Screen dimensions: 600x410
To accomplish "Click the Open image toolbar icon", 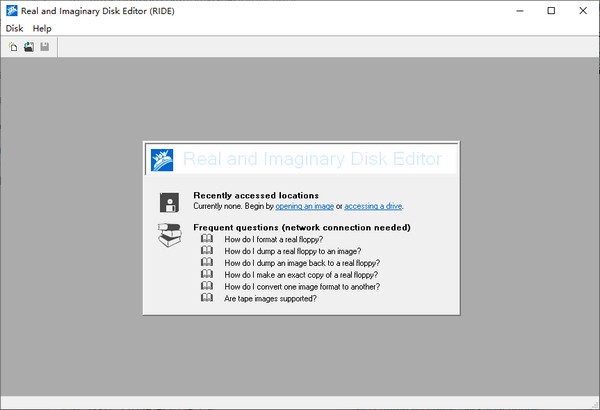I will point(29,47).
